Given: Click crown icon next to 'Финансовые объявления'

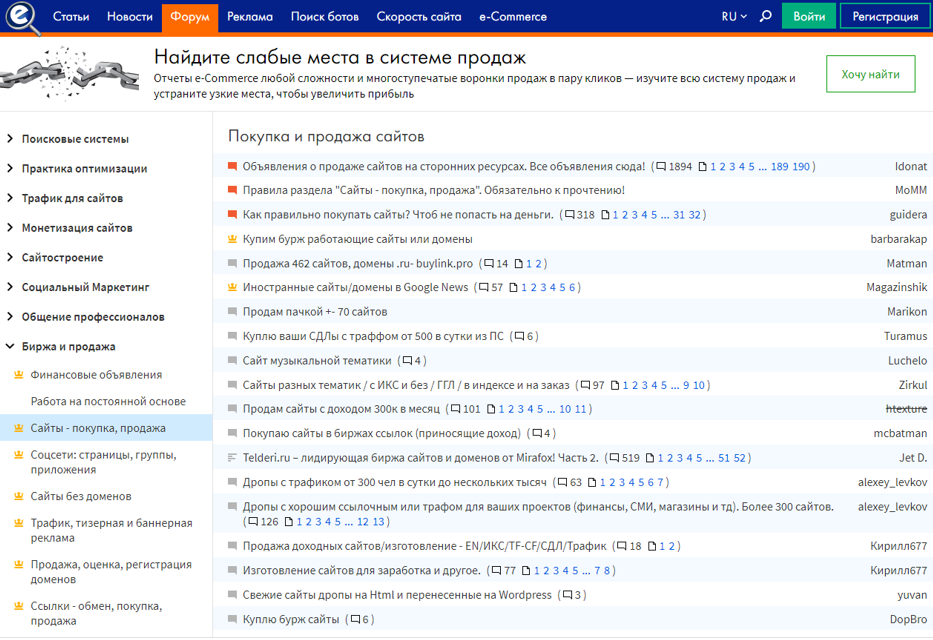Looking at the screenshot, I should tap(18, 375).
